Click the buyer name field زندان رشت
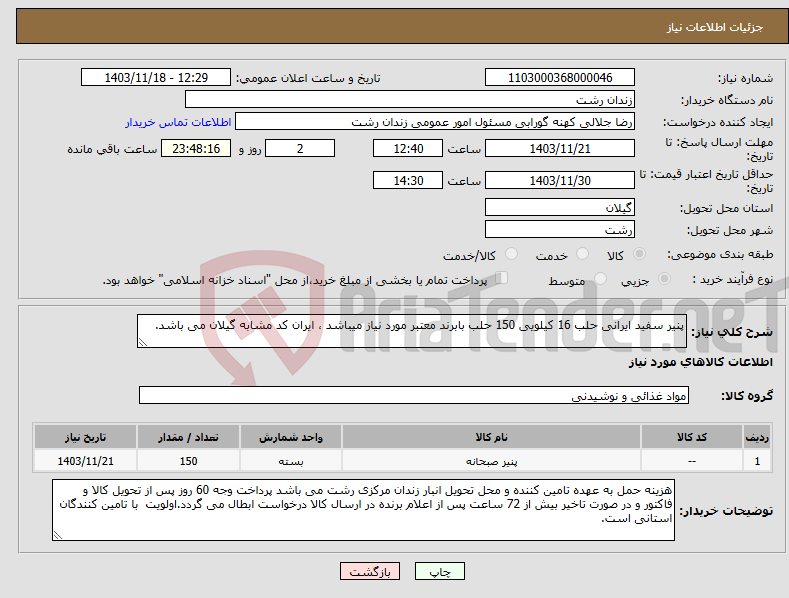This screenshot has height=598, width=789. (410, 100)
